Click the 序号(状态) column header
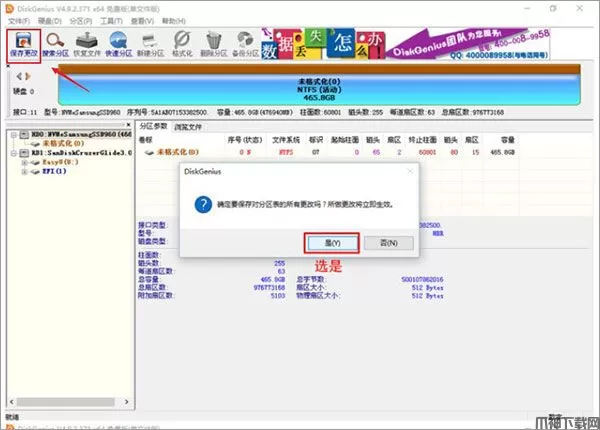Image resolution: width=600 pixels, height=430 pixels. [x=245, y=140]
